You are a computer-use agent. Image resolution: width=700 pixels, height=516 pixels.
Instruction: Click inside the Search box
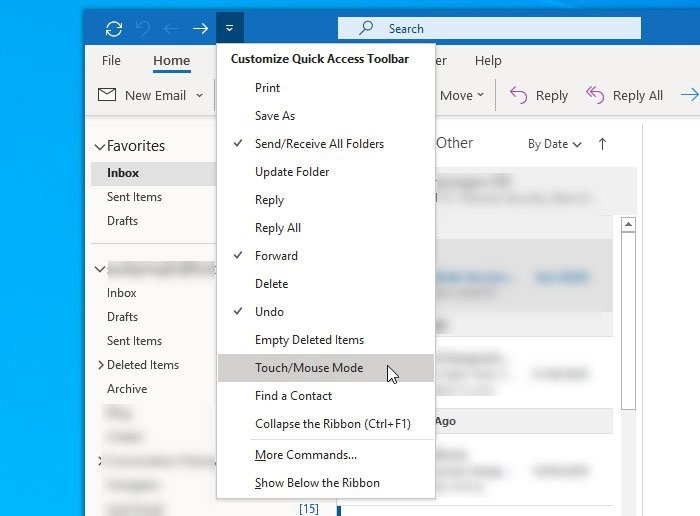click(489, 29)
